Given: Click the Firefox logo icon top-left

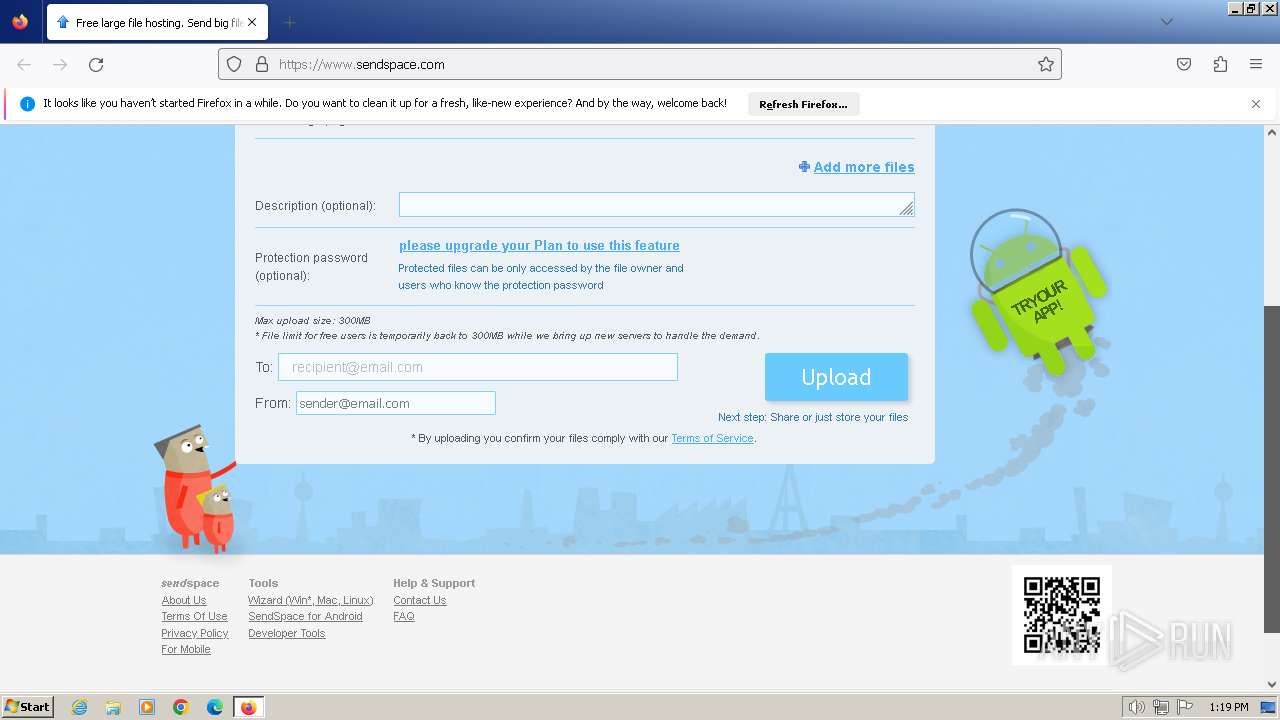Looking at the screenshot, I should (20, 21).
